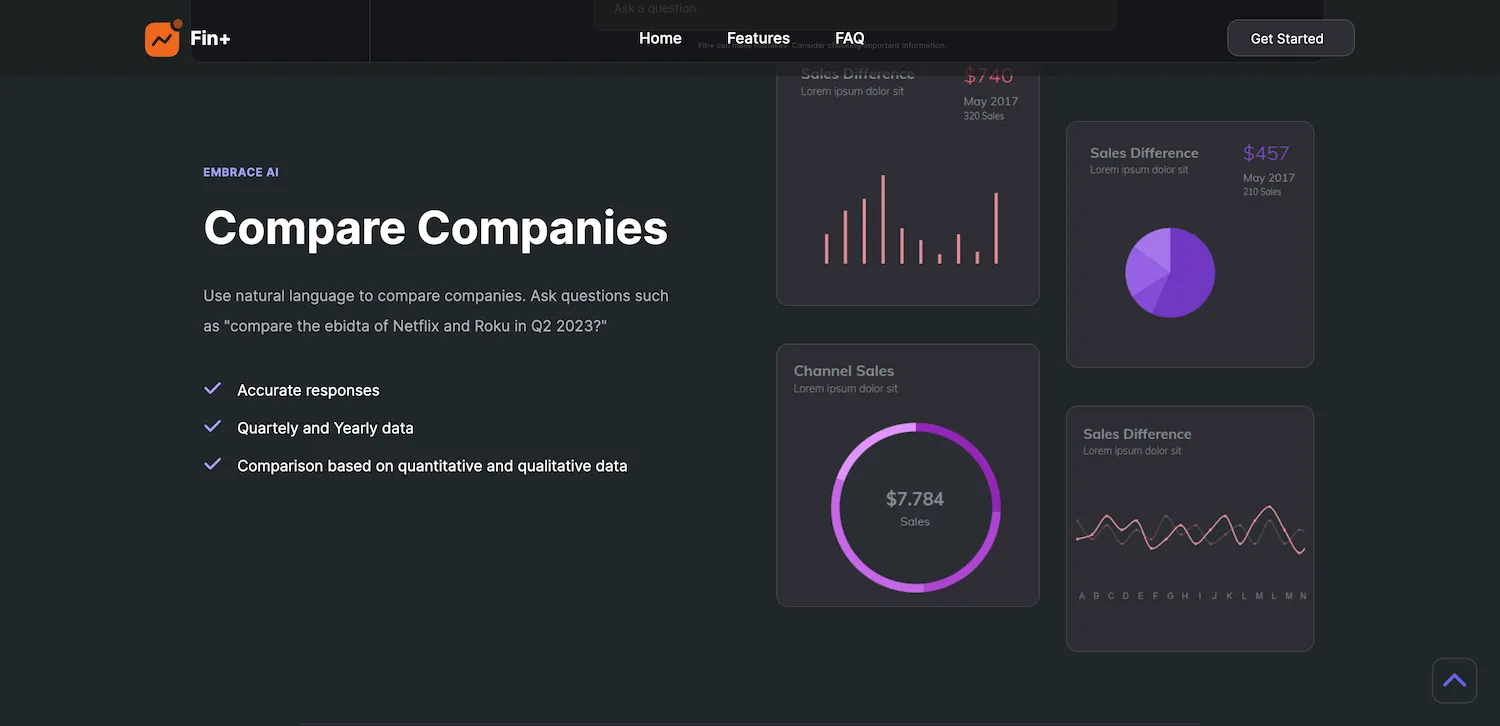The image size is (1500, 726).
Task: Click the Ask a question input field
Action: tap(855, 10)
